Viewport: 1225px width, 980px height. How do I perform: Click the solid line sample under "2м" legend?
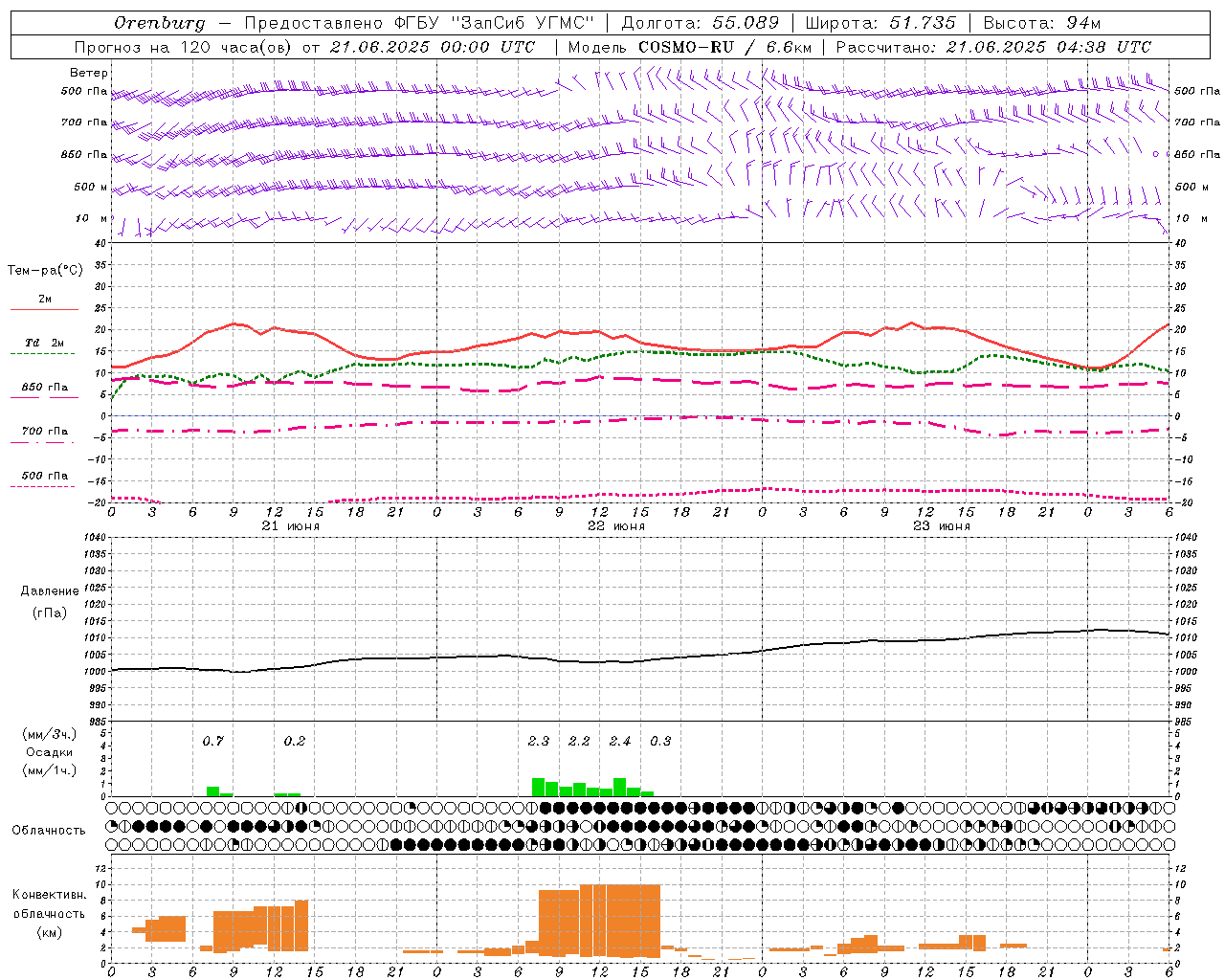tap(44, 309)
